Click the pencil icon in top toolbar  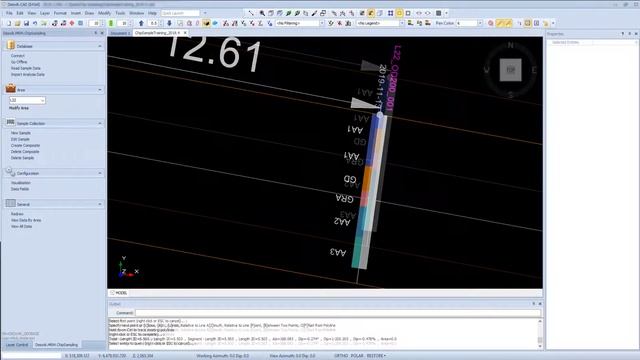[314, 13]
